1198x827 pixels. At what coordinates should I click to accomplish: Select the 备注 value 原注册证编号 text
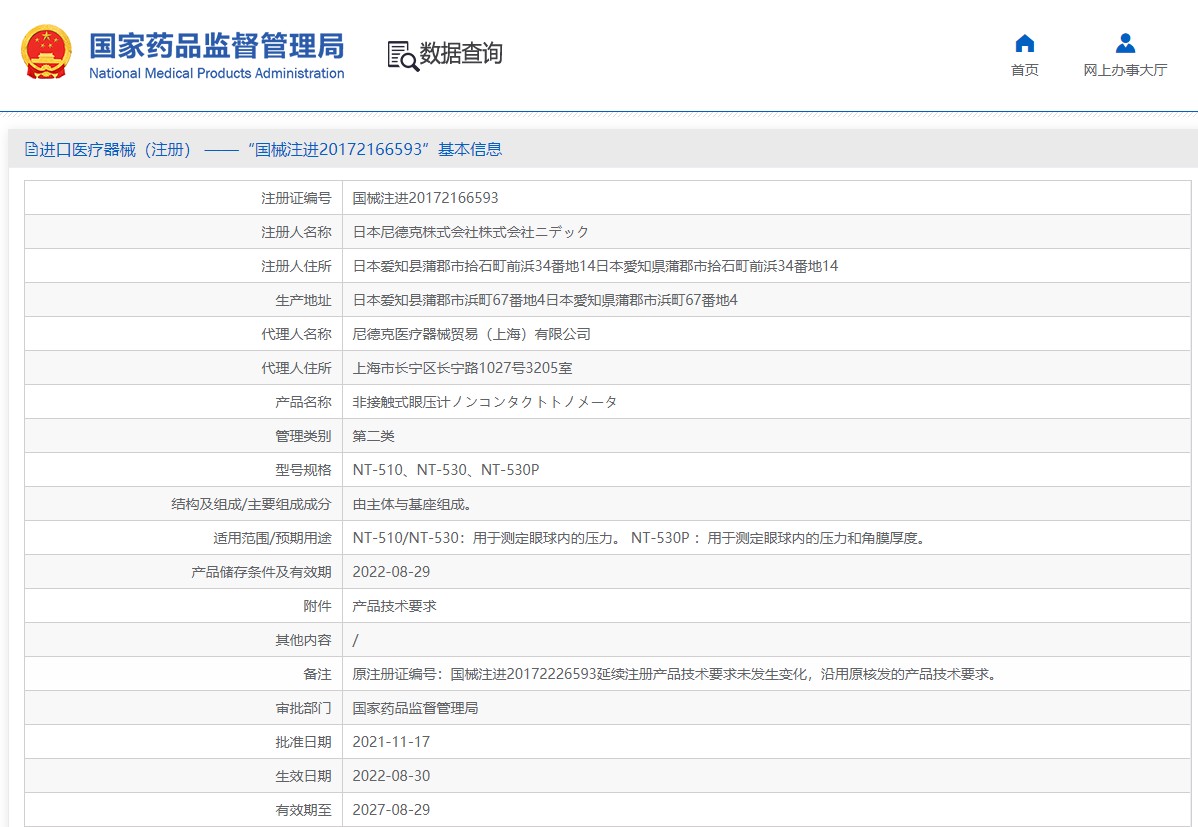(675, 674)
